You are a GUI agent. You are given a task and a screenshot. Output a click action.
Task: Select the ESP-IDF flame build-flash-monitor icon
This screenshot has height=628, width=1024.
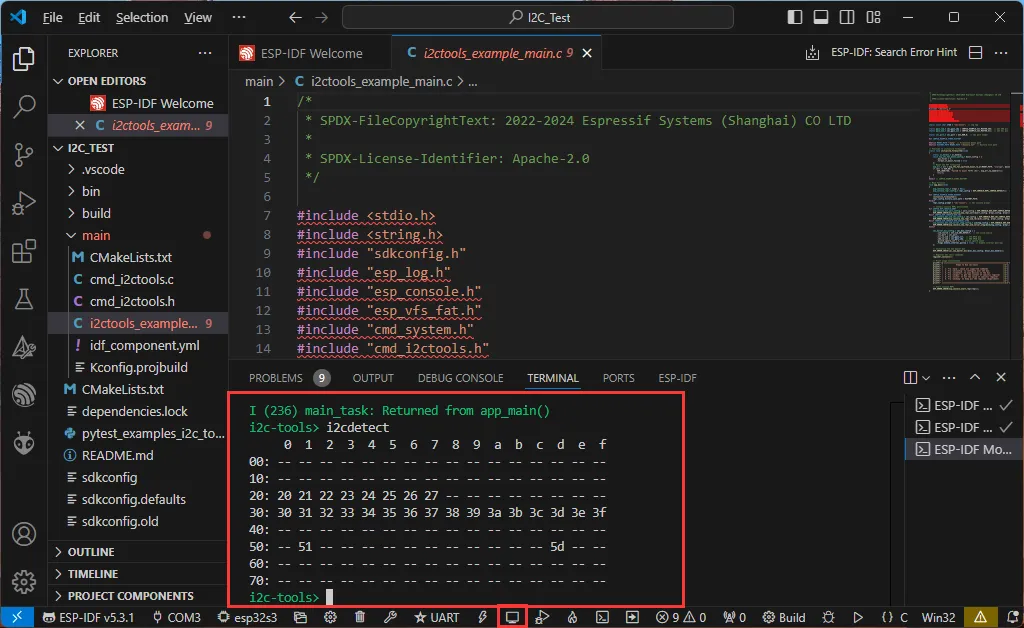(x=572, y=617)
